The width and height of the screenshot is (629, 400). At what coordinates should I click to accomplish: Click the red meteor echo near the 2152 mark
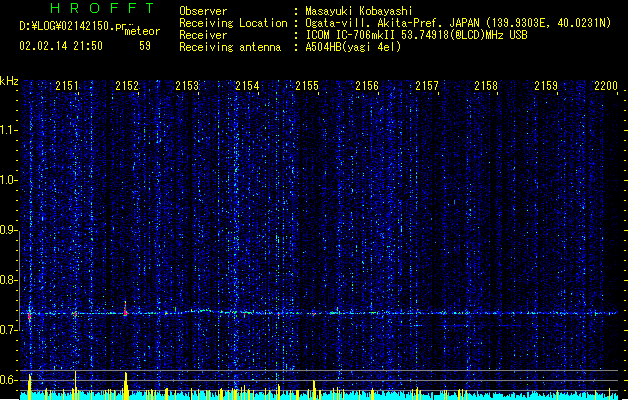126,310
